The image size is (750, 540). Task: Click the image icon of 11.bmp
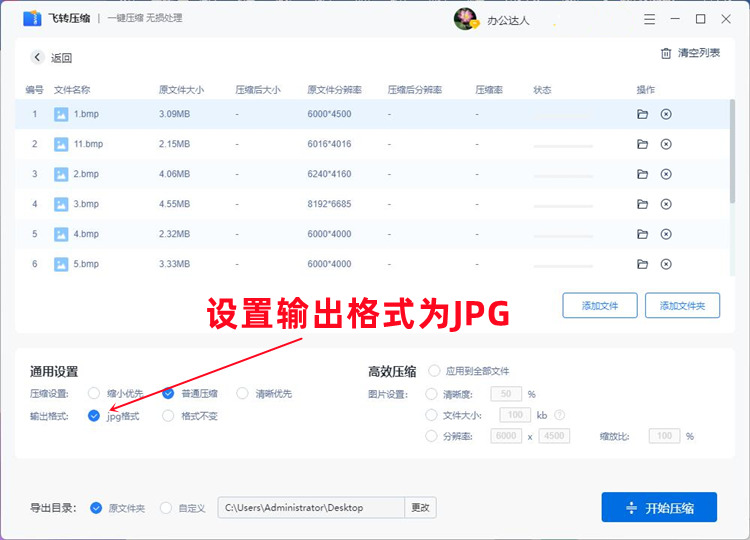(61, 144)
